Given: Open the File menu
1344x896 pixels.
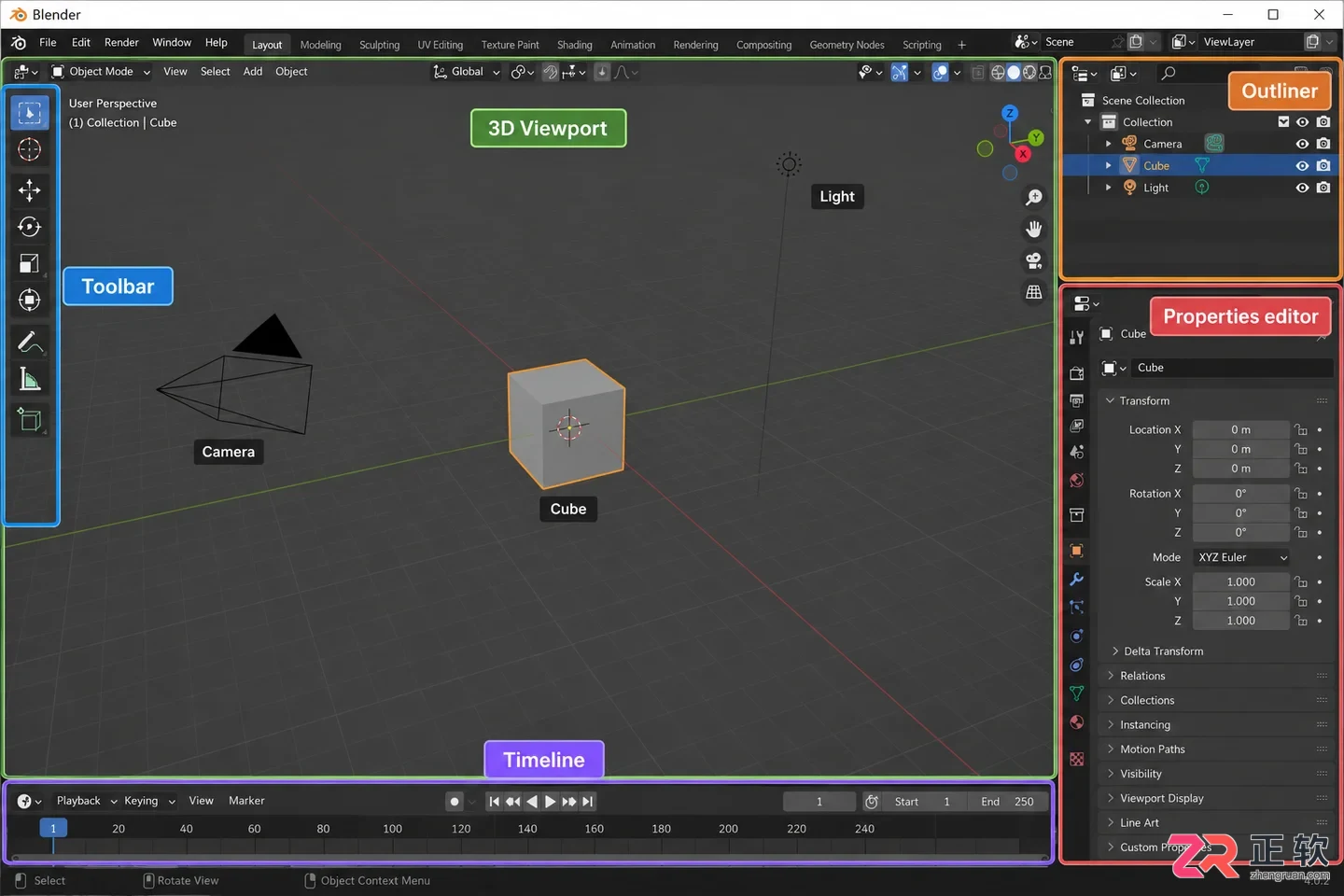Looking at the screenshot, I should click(48, 43).
